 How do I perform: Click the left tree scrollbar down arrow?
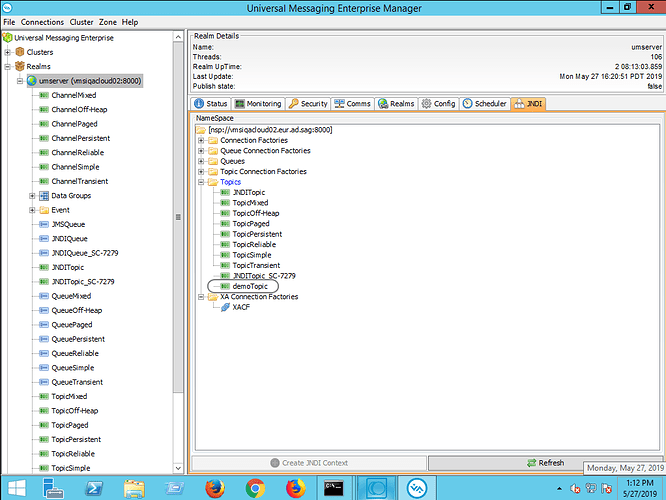[178, 468]
